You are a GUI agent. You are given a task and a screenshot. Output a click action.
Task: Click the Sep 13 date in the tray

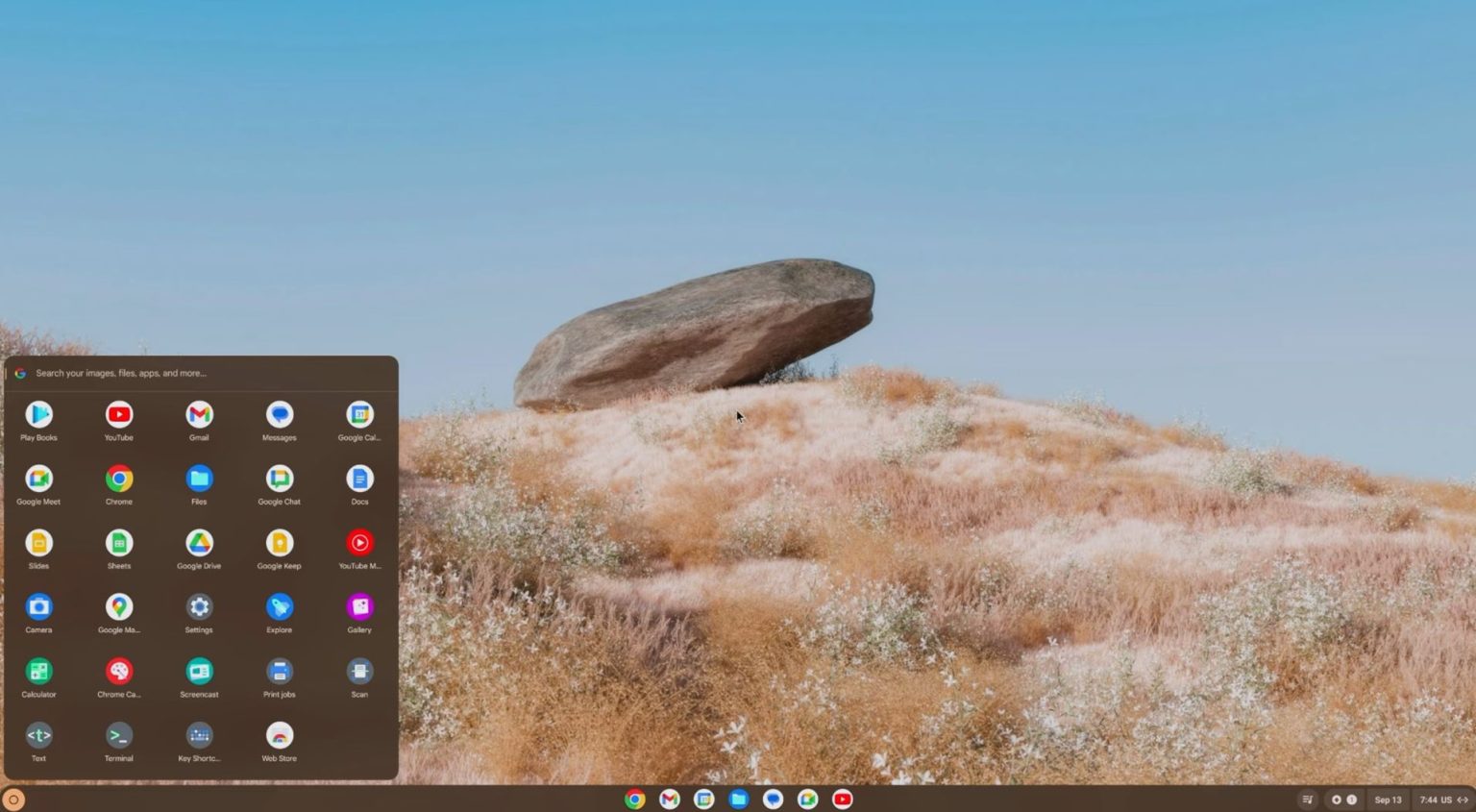point(1388,799)
